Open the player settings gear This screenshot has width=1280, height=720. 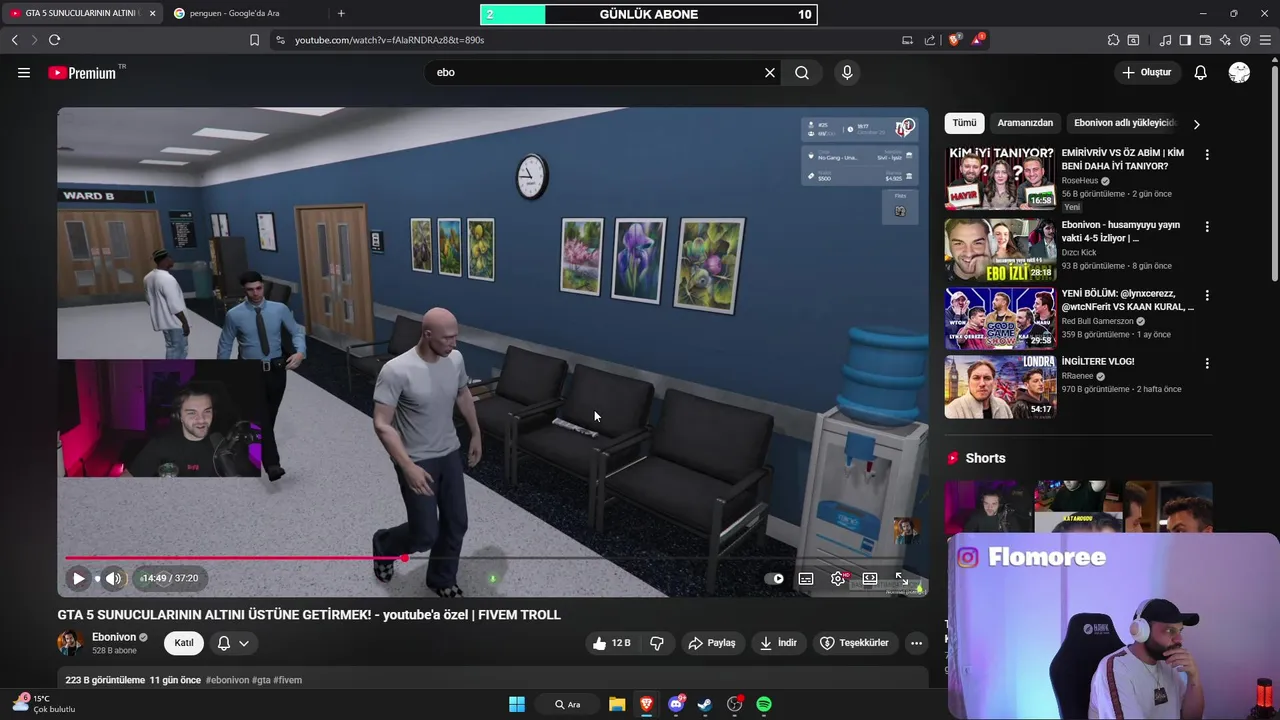pyautogui.click(x=838, y=578)
